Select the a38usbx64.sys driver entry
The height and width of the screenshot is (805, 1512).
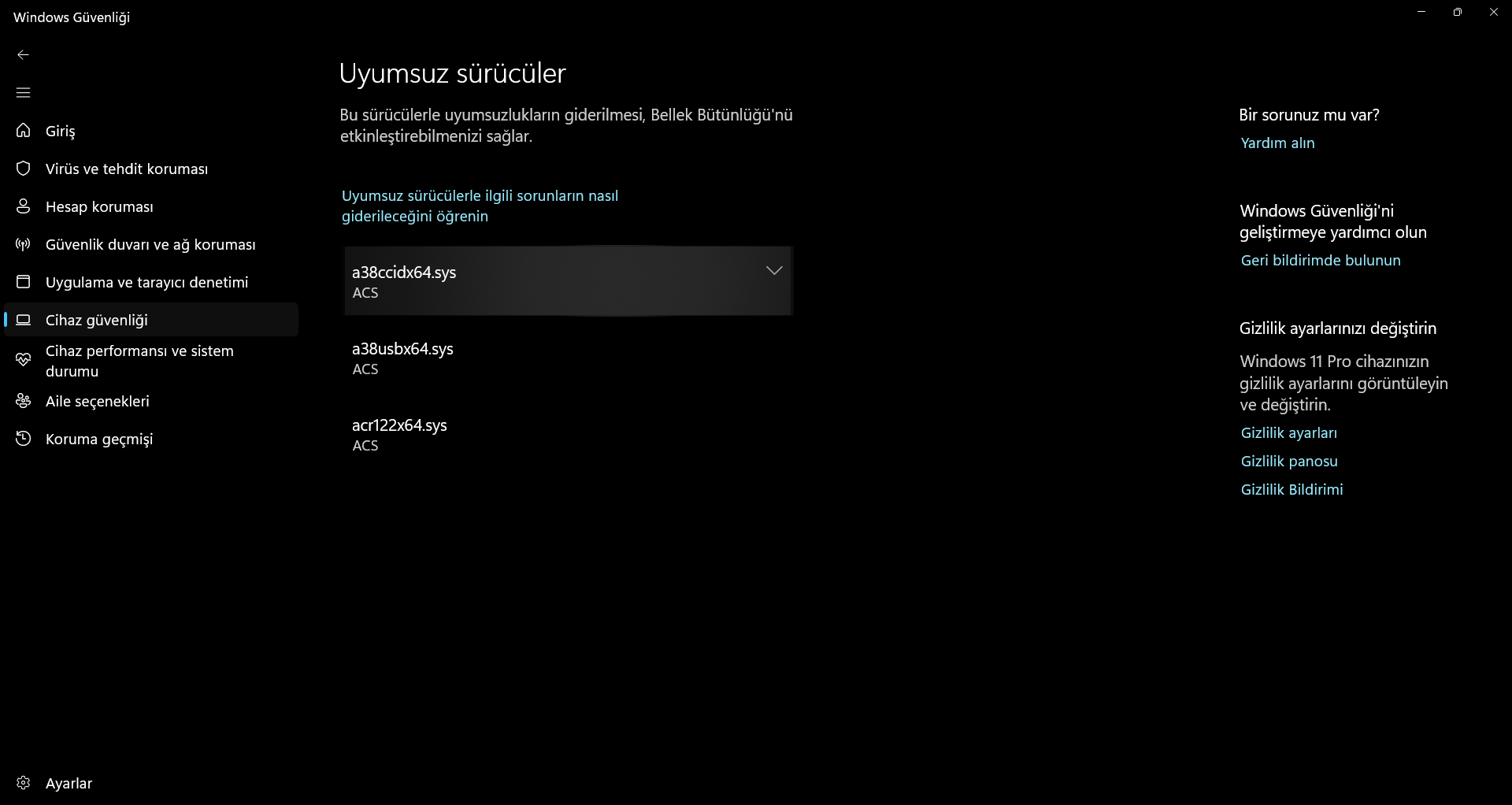coord(568,358)
